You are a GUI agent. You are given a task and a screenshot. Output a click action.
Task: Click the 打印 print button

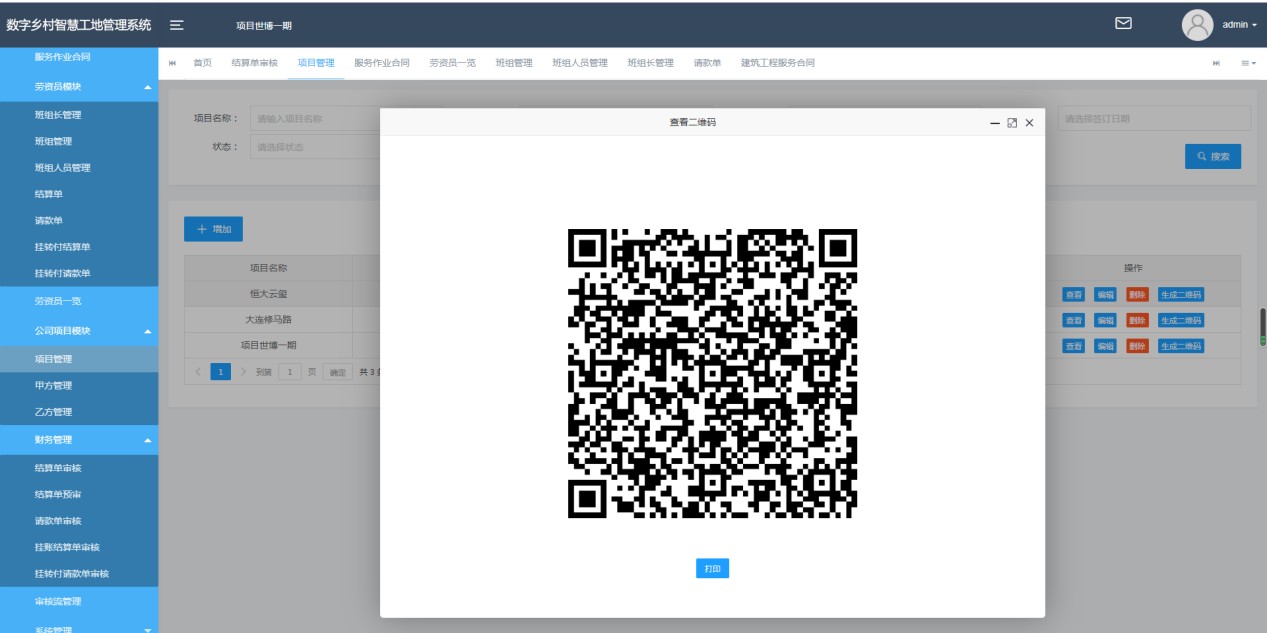[712, 568]
